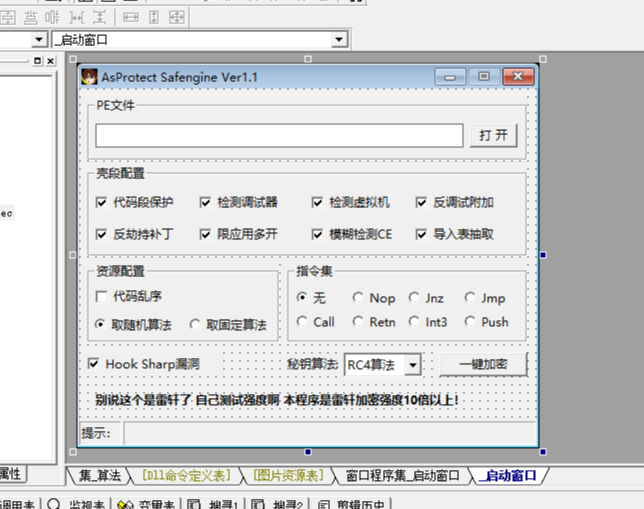Switch to the 窗口程序集_启动窗口 tab
Screen dimensions: 644x509
click(x=402, y=476)
